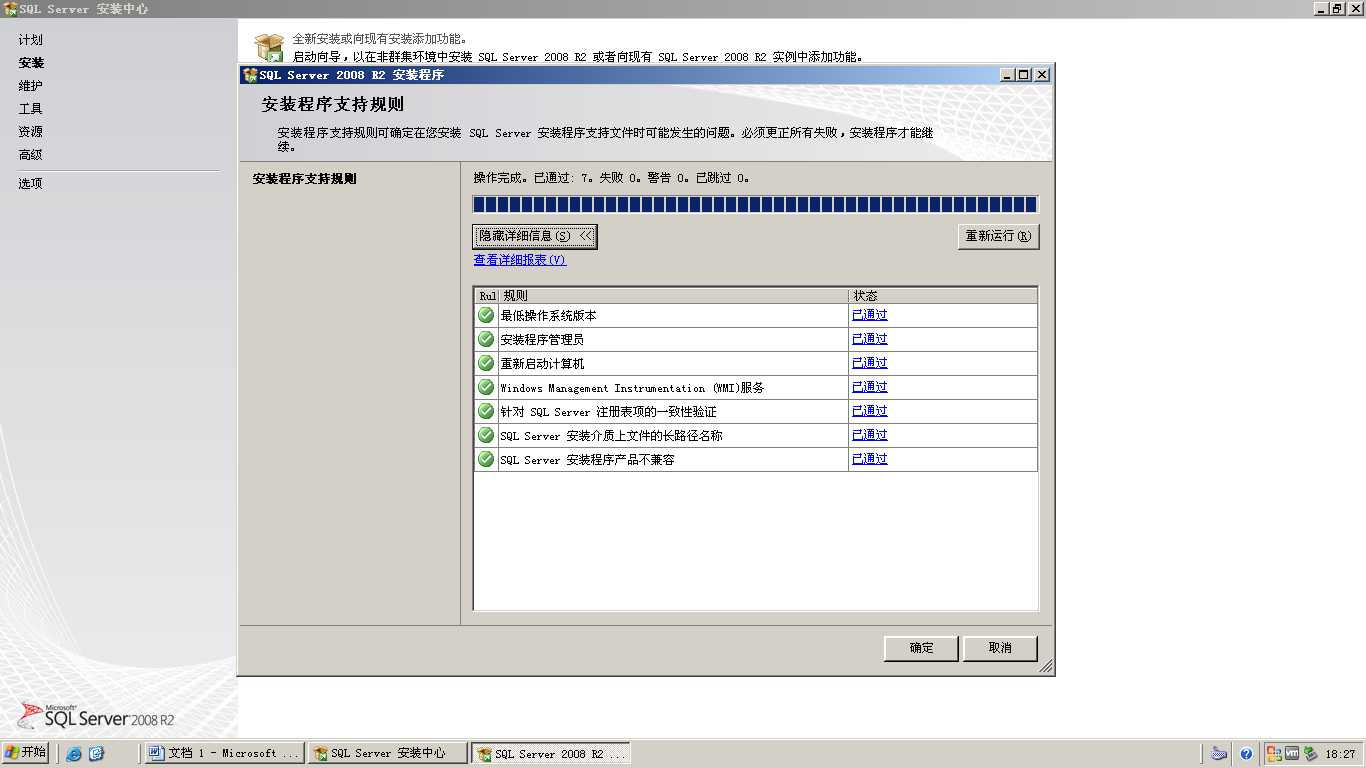The image size is (1366, 768).
Task: Click the second quick launch browser icon
Action: point(96,754)
